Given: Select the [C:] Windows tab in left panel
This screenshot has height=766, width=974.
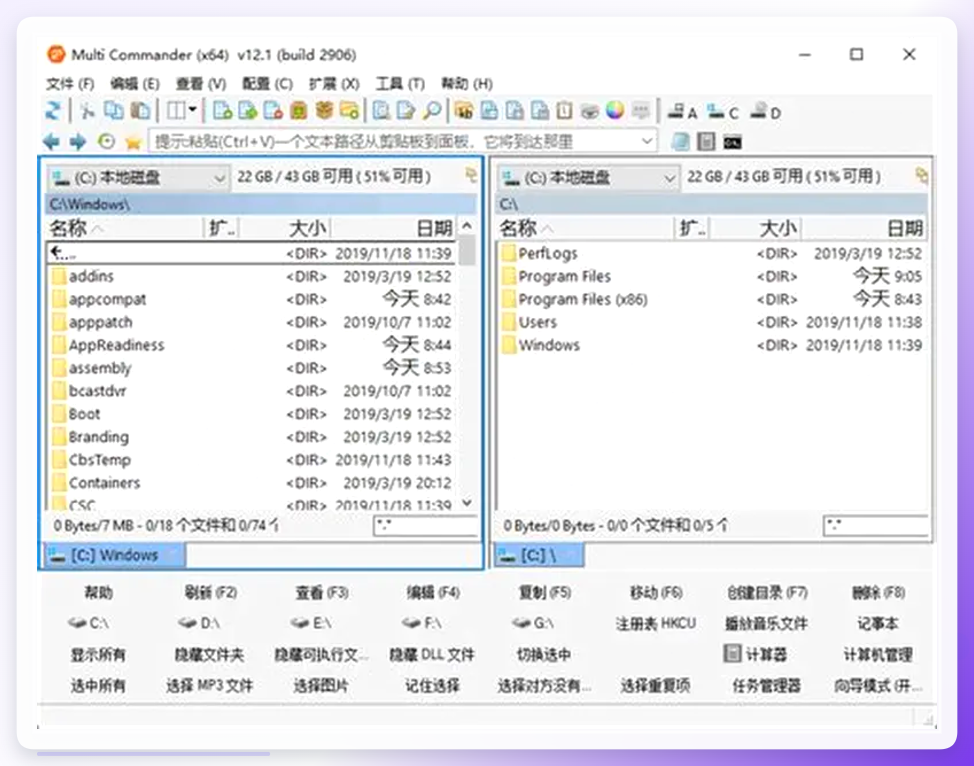Looking at the screenshot, I should click(x=114, y=555).
